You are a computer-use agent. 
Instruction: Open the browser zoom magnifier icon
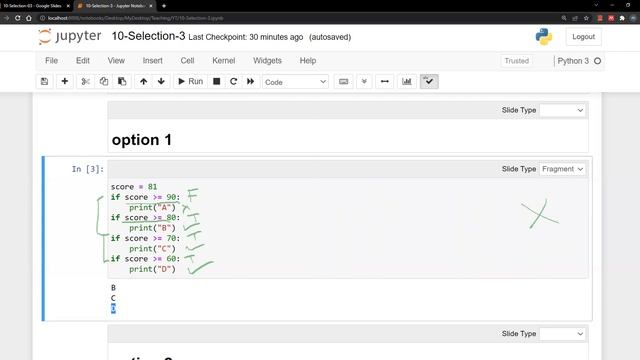pyautogui.click(x=564, y=18)
